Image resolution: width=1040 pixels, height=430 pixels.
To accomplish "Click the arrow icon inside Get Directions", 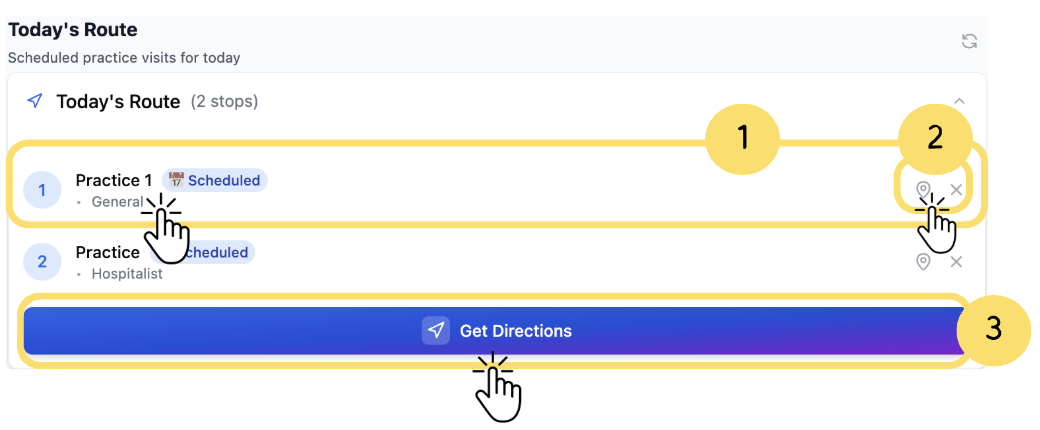I will tap(435, 331).
